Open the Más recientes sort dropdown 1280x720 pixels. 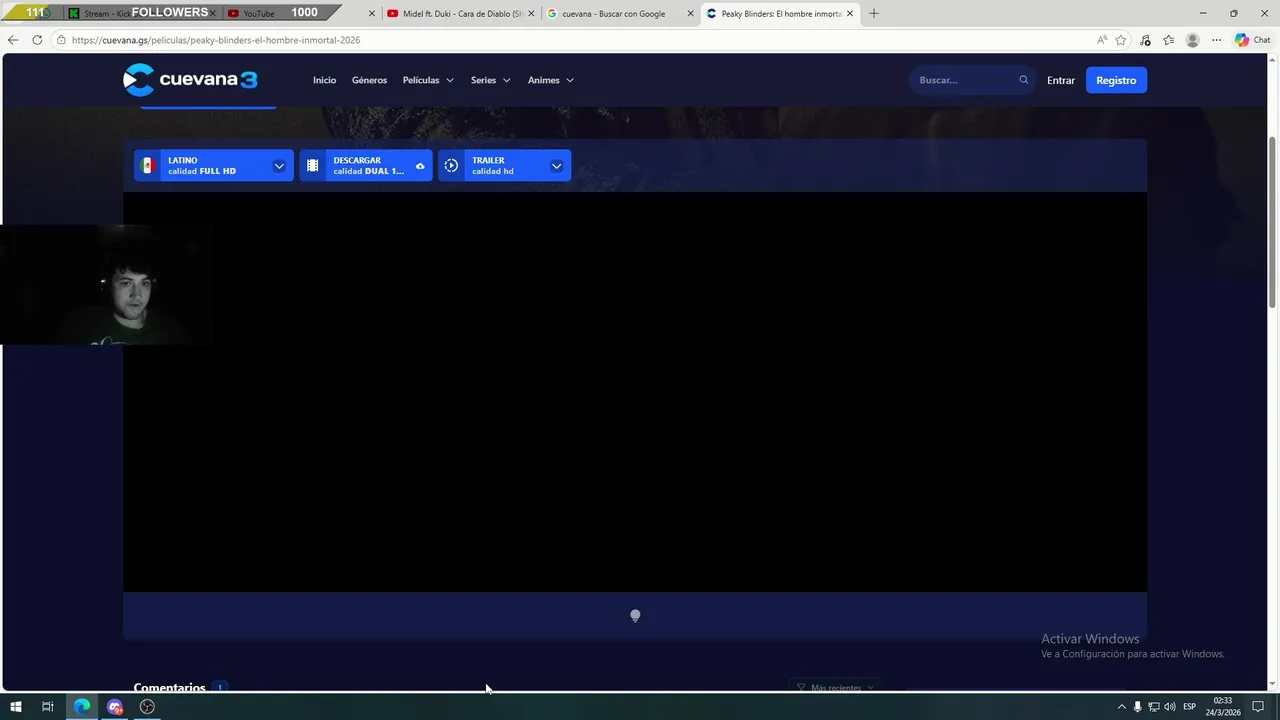[x=836, y=688]
